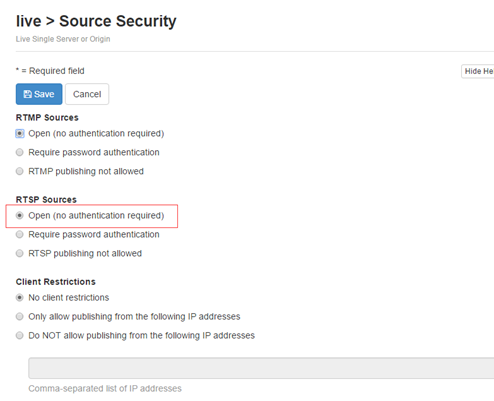This screenshot has width=494, height=401.
Task: Cancel the source security changes
Action: tap(87, 94)
